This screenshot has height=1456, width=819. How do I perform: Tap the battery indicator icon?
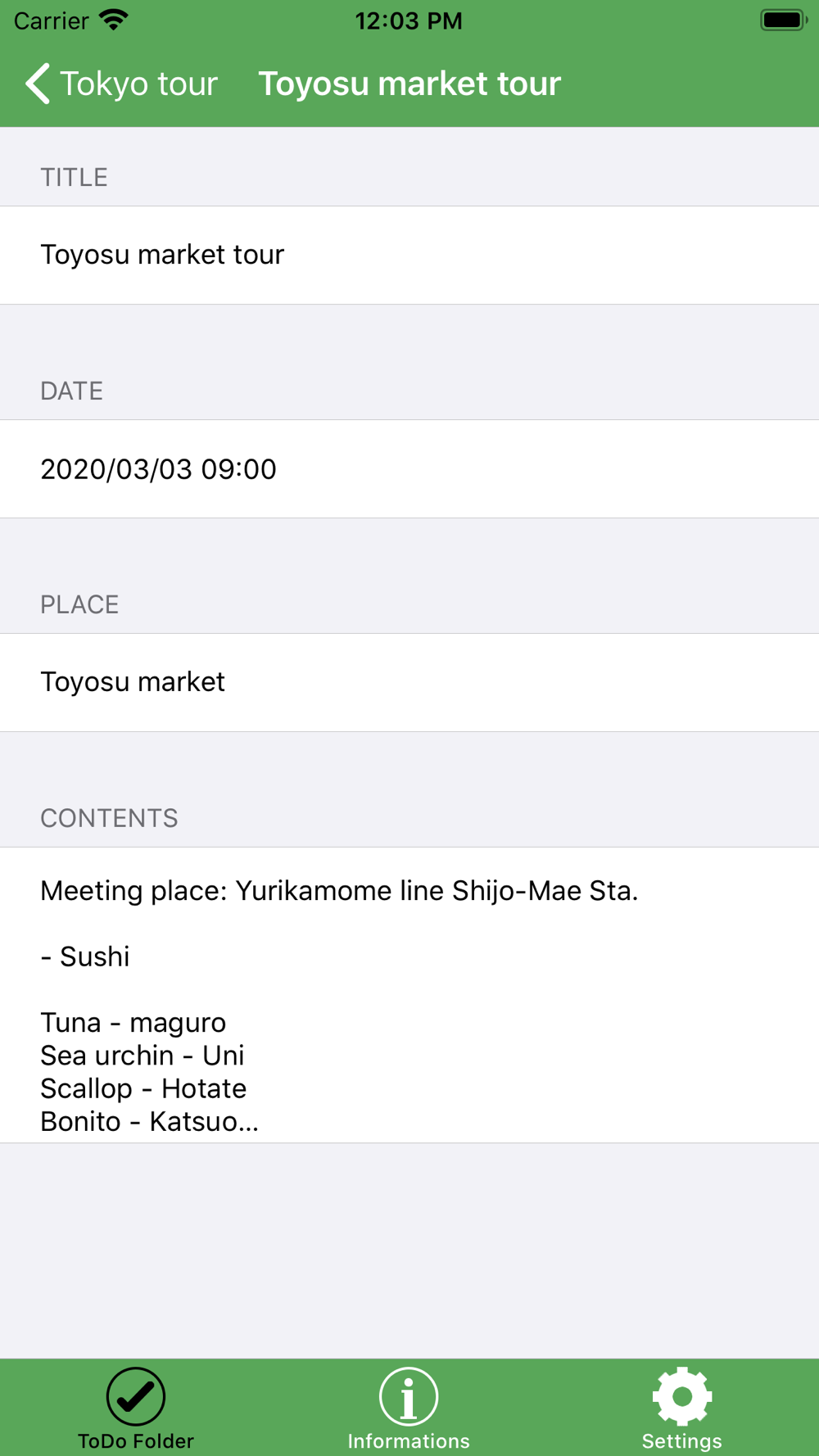point(784,20)
